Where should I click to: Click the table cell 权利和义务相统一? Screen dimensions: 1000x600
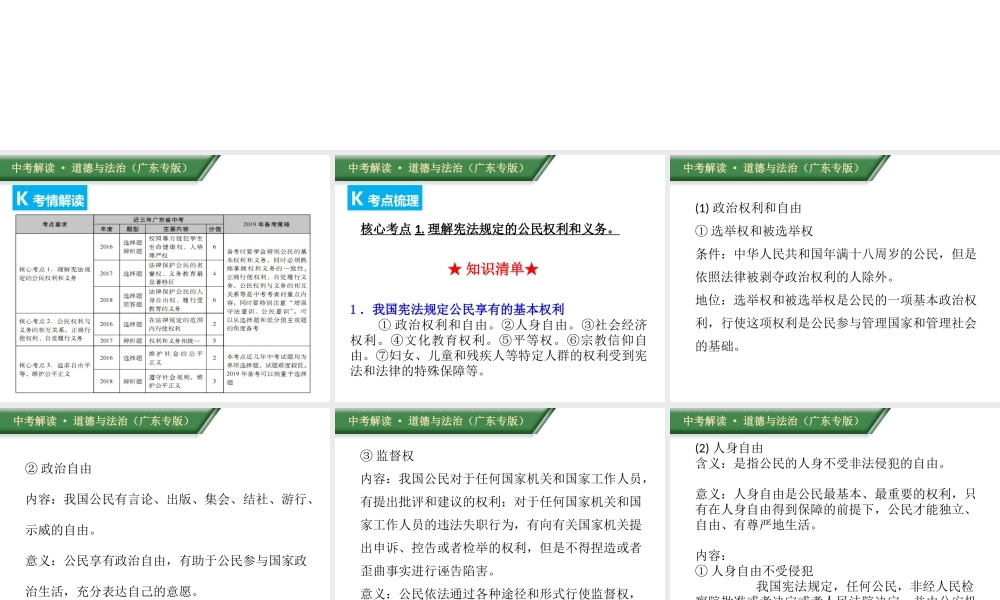(x=175, y=340)
